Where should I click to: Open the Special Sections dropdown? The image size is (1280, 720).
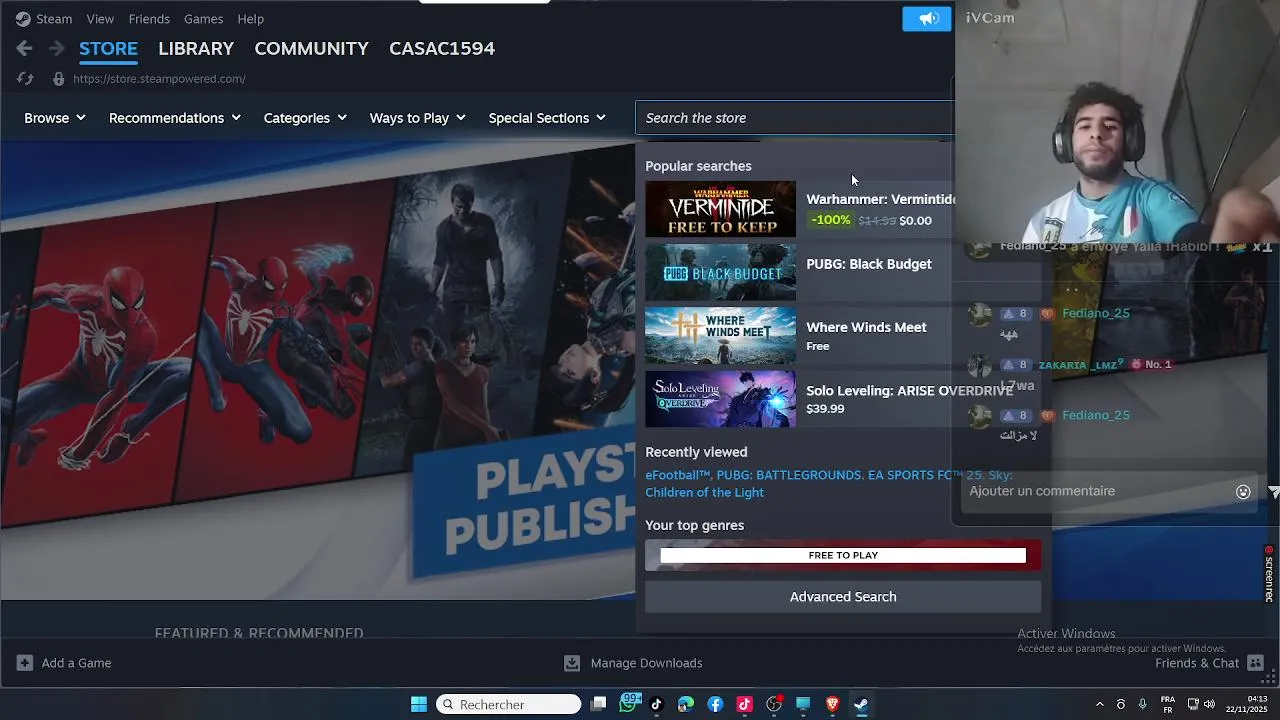coord(547,118)
